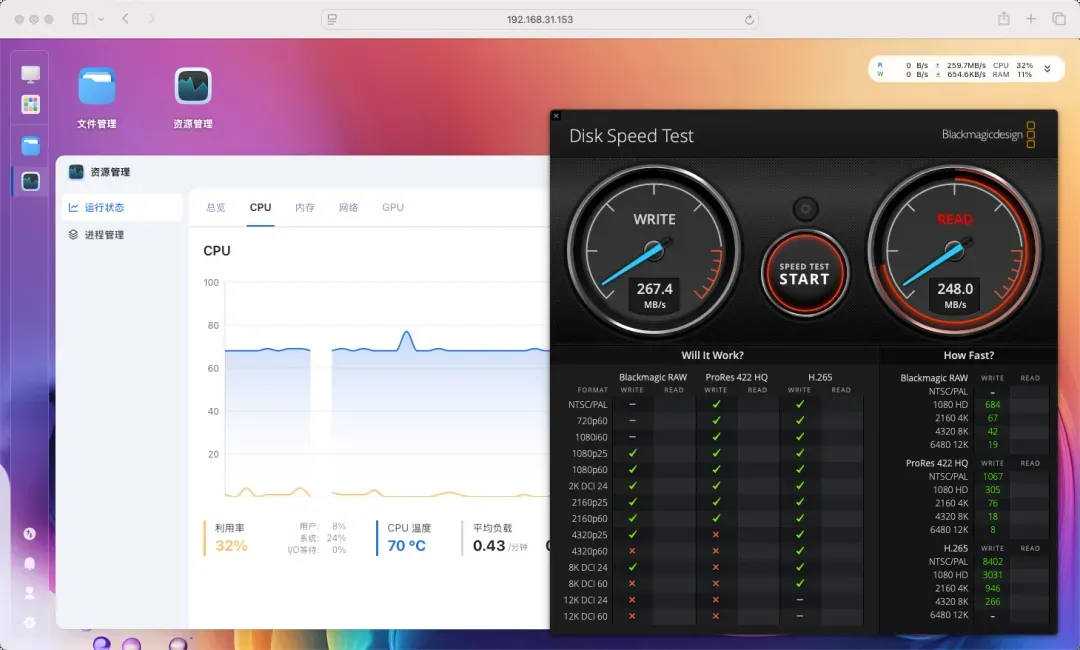Click the Disk Speed Test settings gear

point(804,209)
